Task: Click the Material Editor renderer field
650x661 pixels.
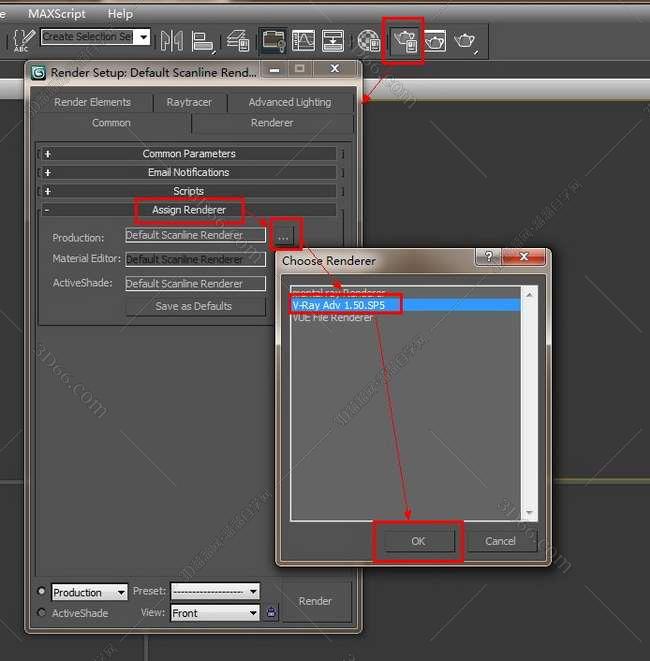Action: pos(196,259)
